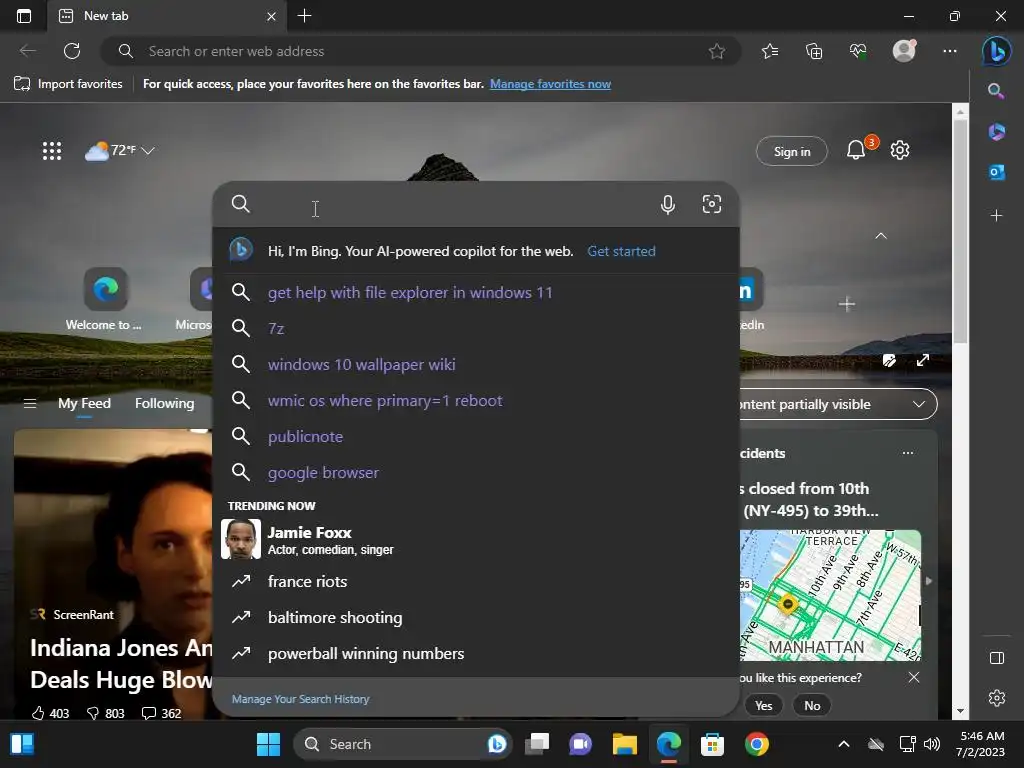The height and width of the screenshot is (768, 1024).
Task: Select the '7z' search suggestion
Action: [x=477, y=328]
